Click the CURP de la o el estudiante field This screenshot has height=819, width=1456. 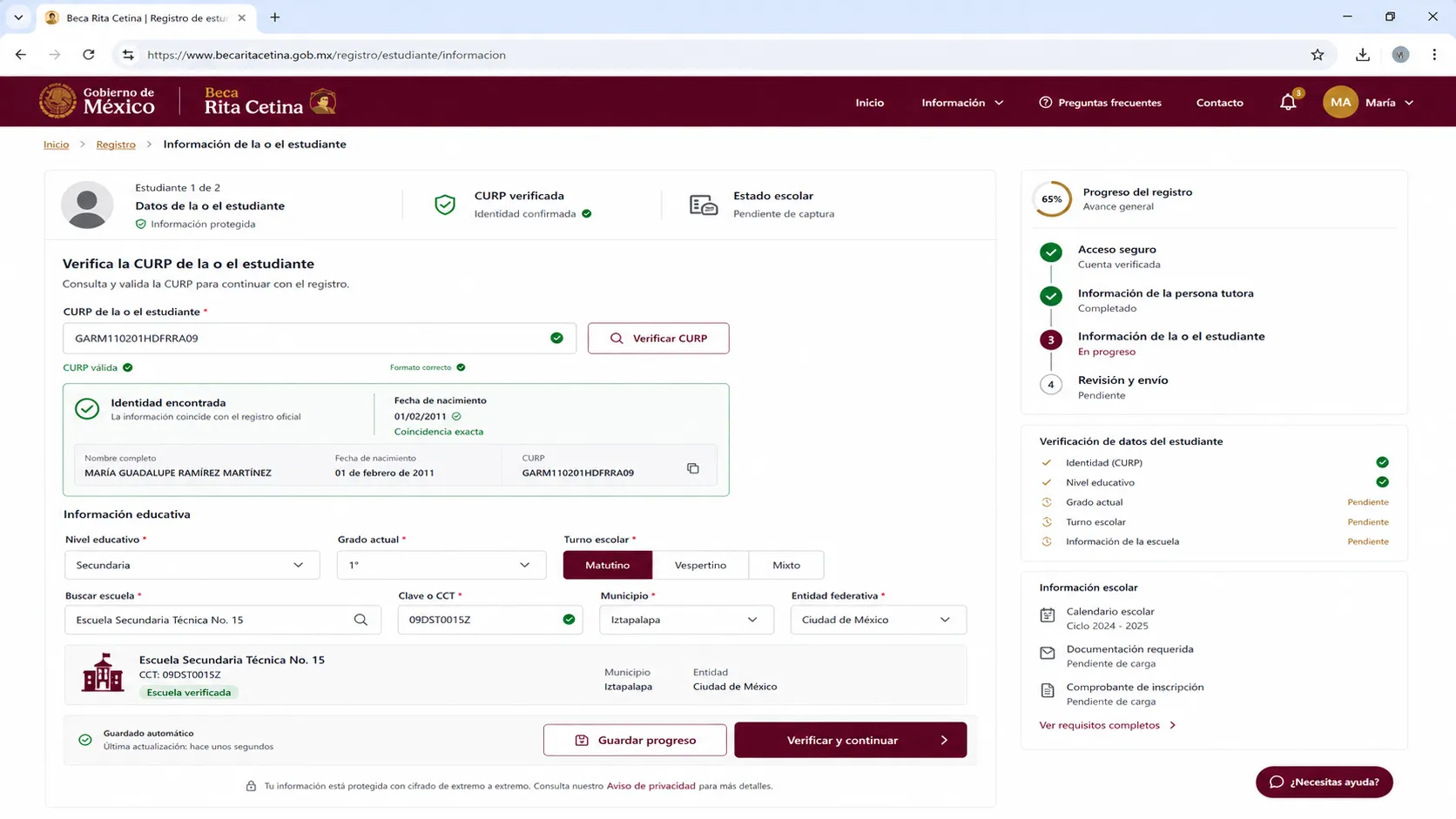point(320,338)
